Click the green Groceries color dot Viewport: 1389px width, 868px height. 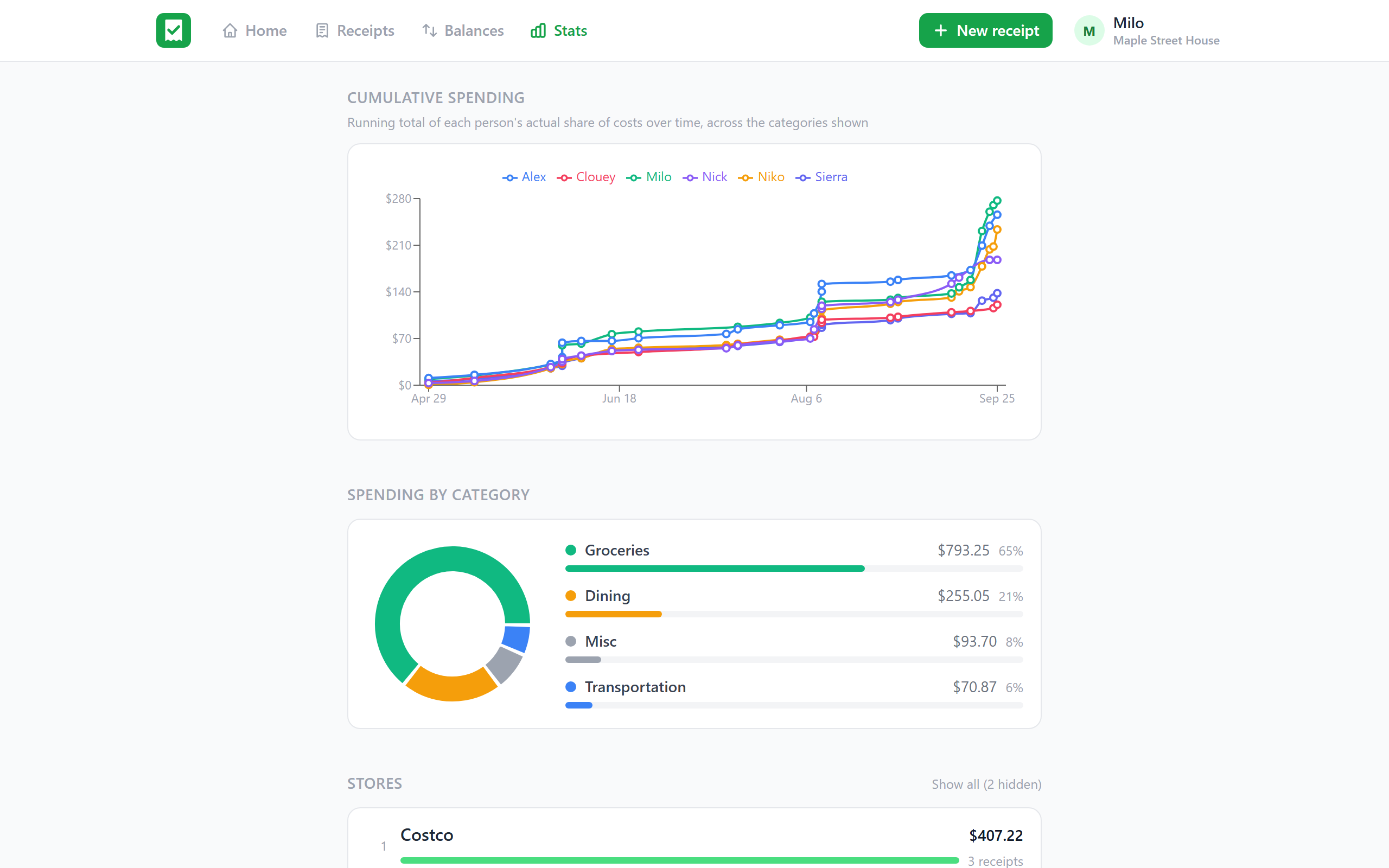click(x=571, y=550)
